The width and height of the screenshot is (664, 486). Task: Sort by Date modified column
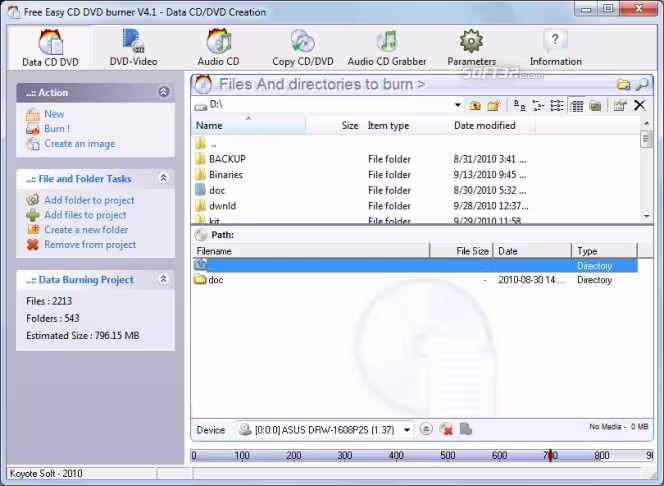click(492, 125)
